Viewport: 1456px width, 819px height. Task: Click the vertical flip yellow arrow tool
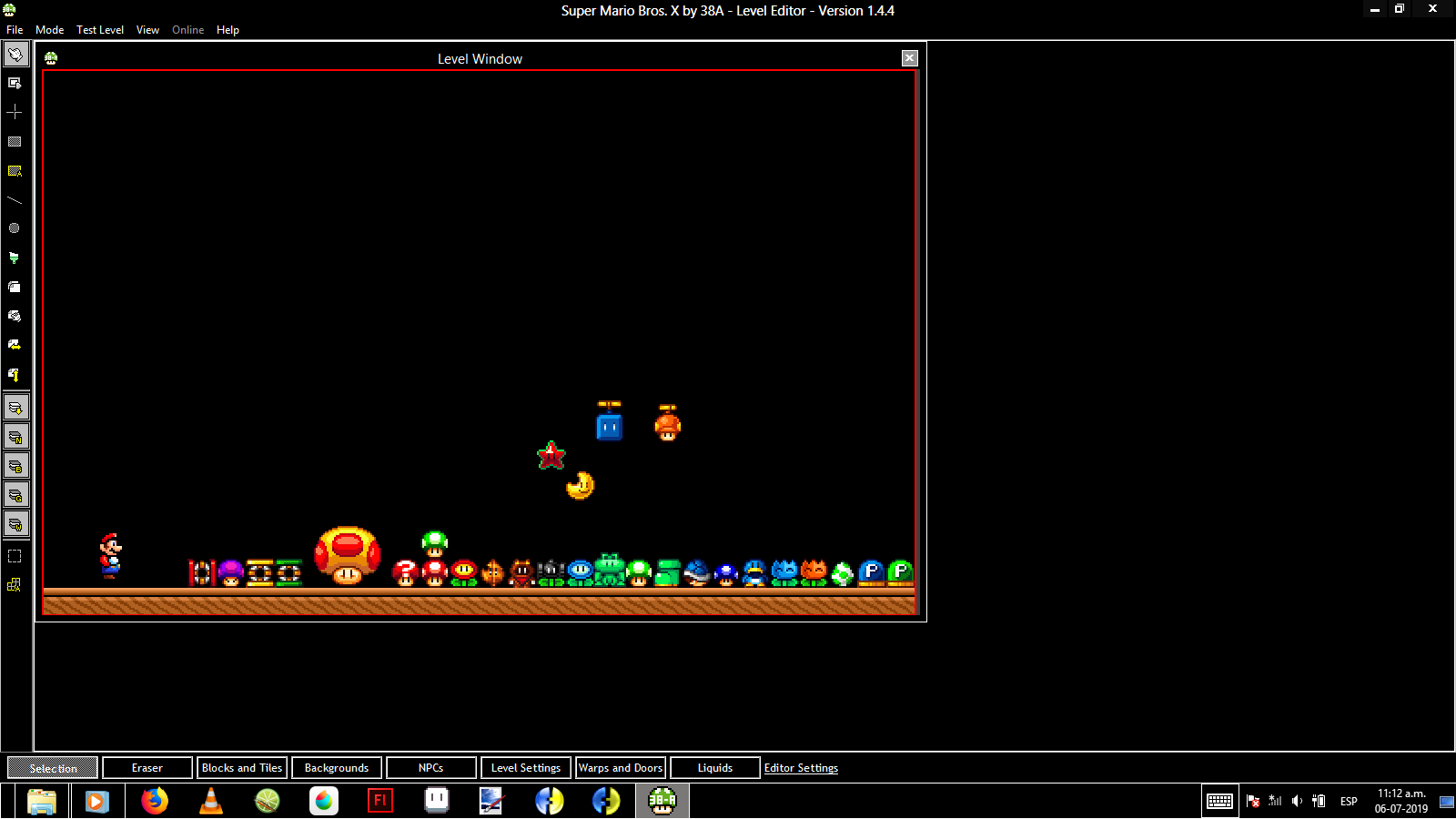tap(15, 374)
